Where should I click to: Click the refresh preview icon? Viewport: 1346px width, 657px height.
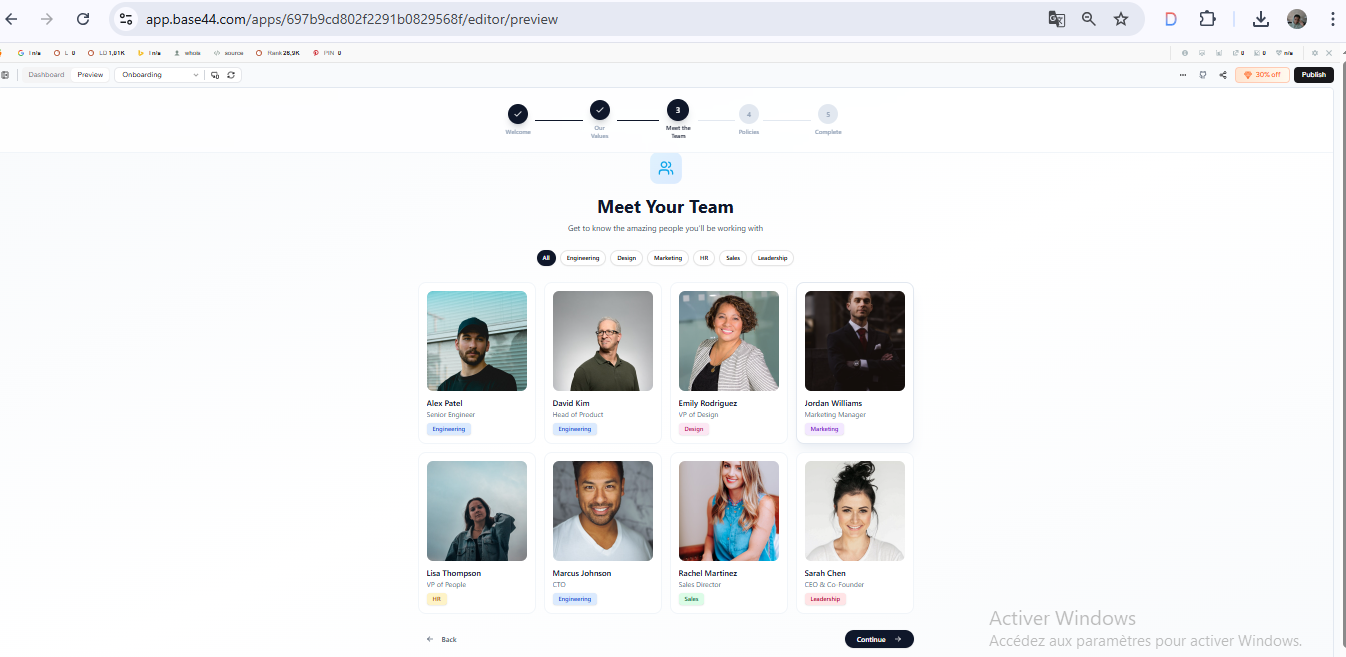(231, 75)
